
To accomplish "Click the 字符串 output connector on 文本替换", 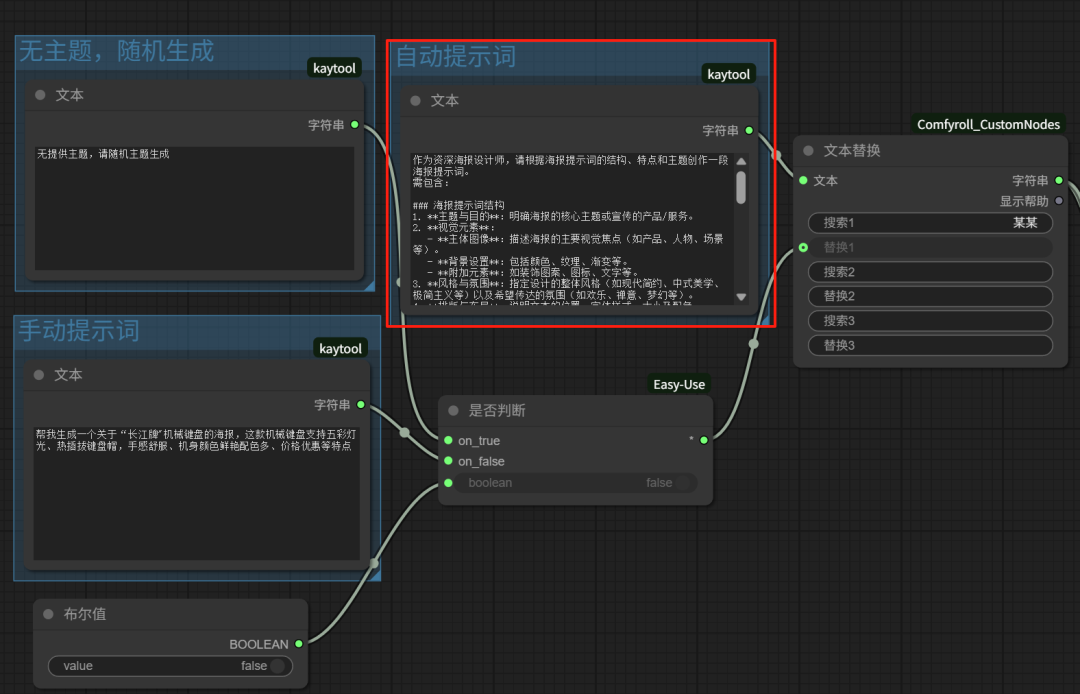I will click(x=1059, y=180).
